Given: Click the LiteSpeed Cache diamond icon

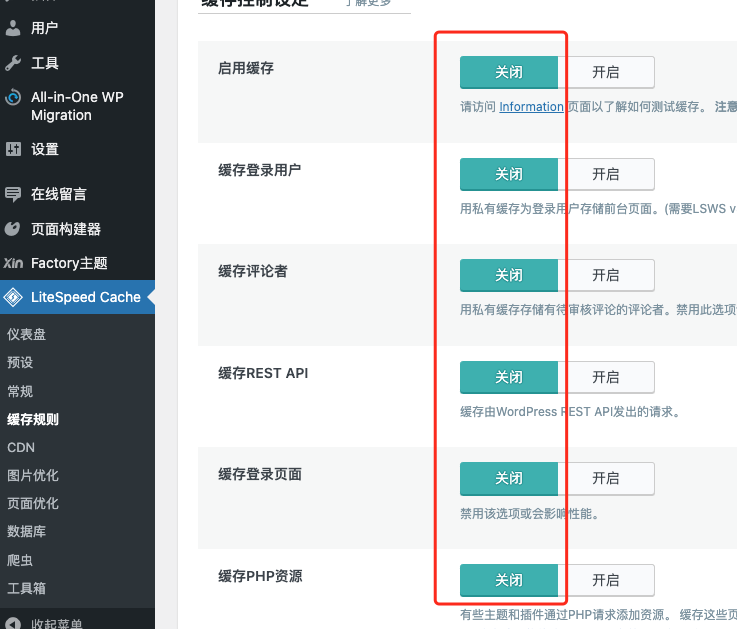Looking at the screenshot, I should pos(13,297).
